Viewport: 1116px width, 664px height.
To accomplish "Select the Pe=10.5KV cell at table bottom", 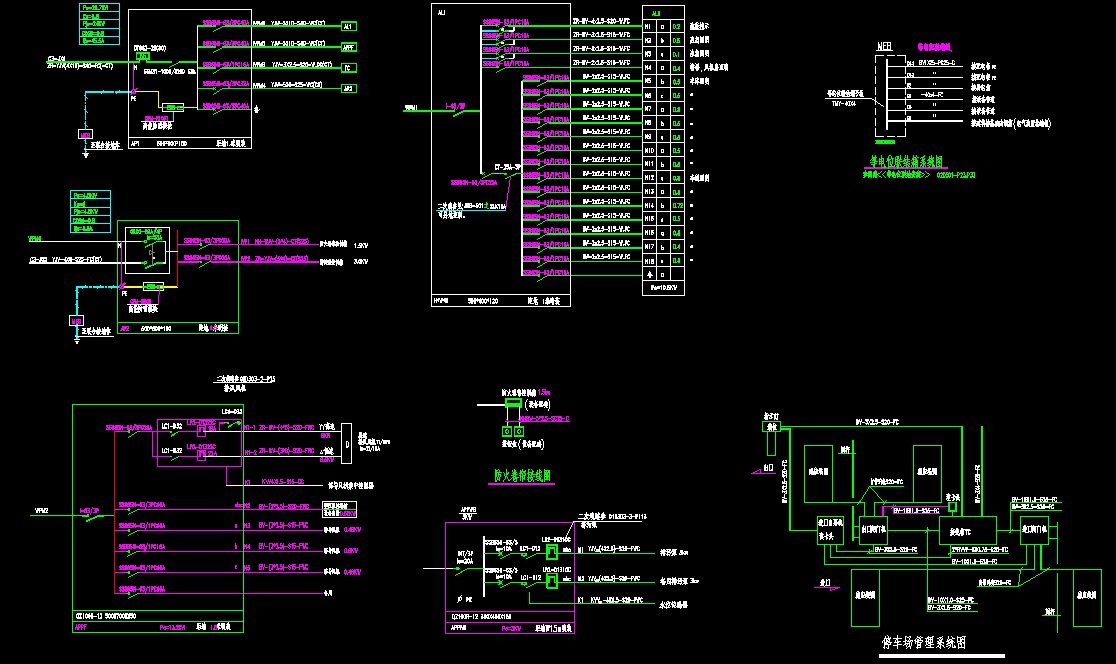I will click(664, 286).
